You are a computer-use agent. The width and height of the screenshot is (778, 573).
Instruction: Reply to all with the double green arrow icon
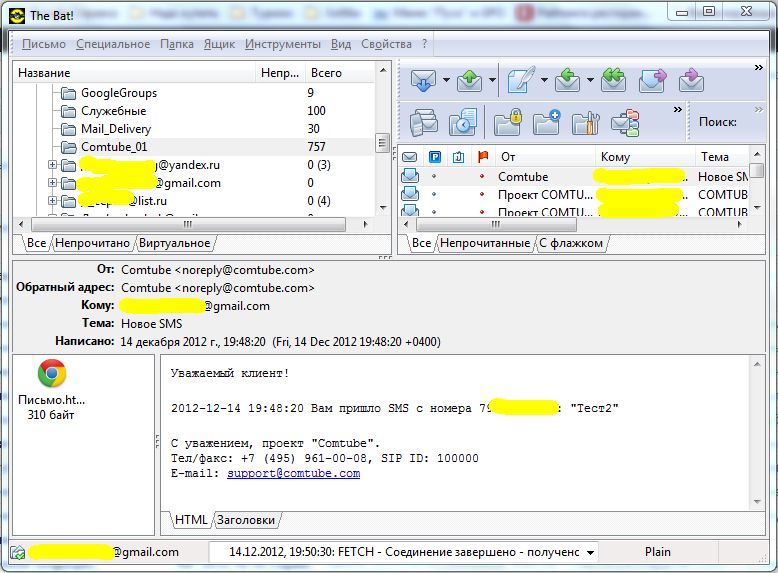coord(613,80)
